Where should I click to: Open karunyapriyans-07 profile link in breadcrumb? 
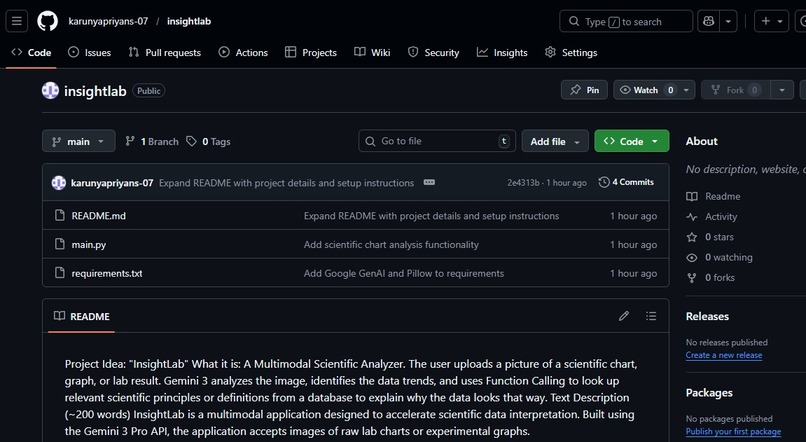pos(108,21)
